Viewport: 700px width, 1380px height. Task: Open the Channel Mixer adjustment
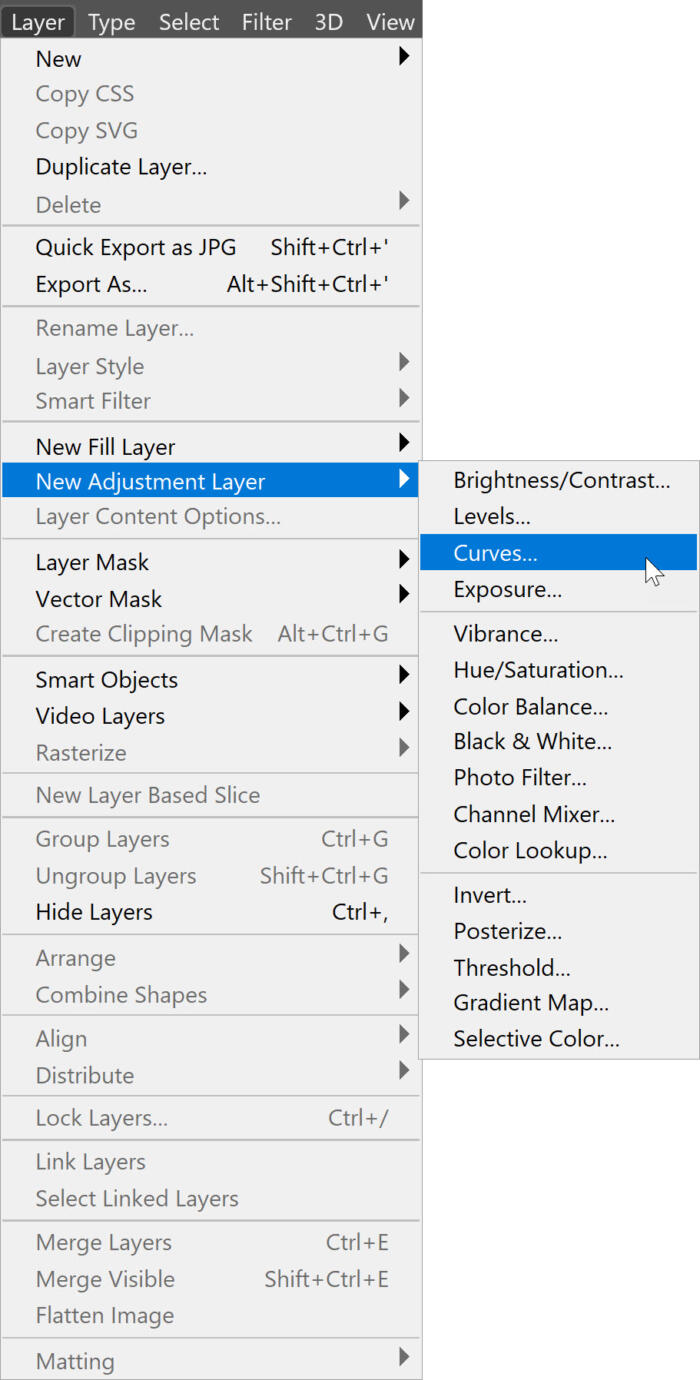click(x=533, y=814)
